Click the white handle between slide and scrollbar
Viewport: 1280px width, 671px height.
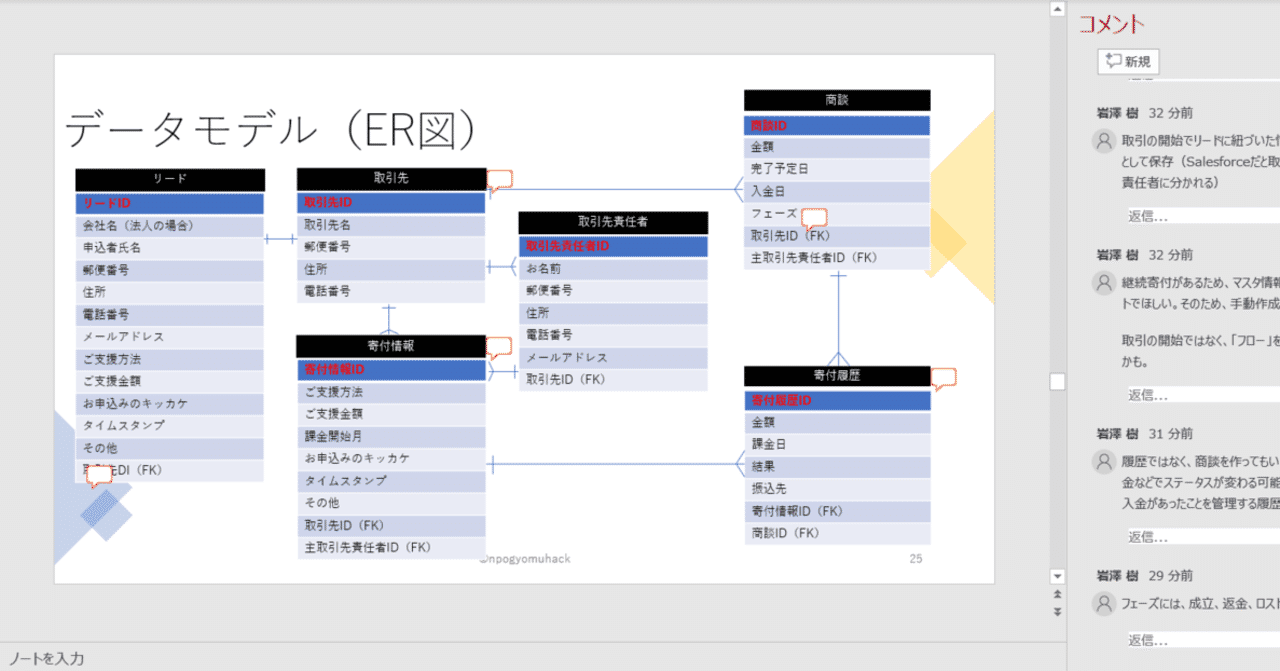tap(1057, 381)
